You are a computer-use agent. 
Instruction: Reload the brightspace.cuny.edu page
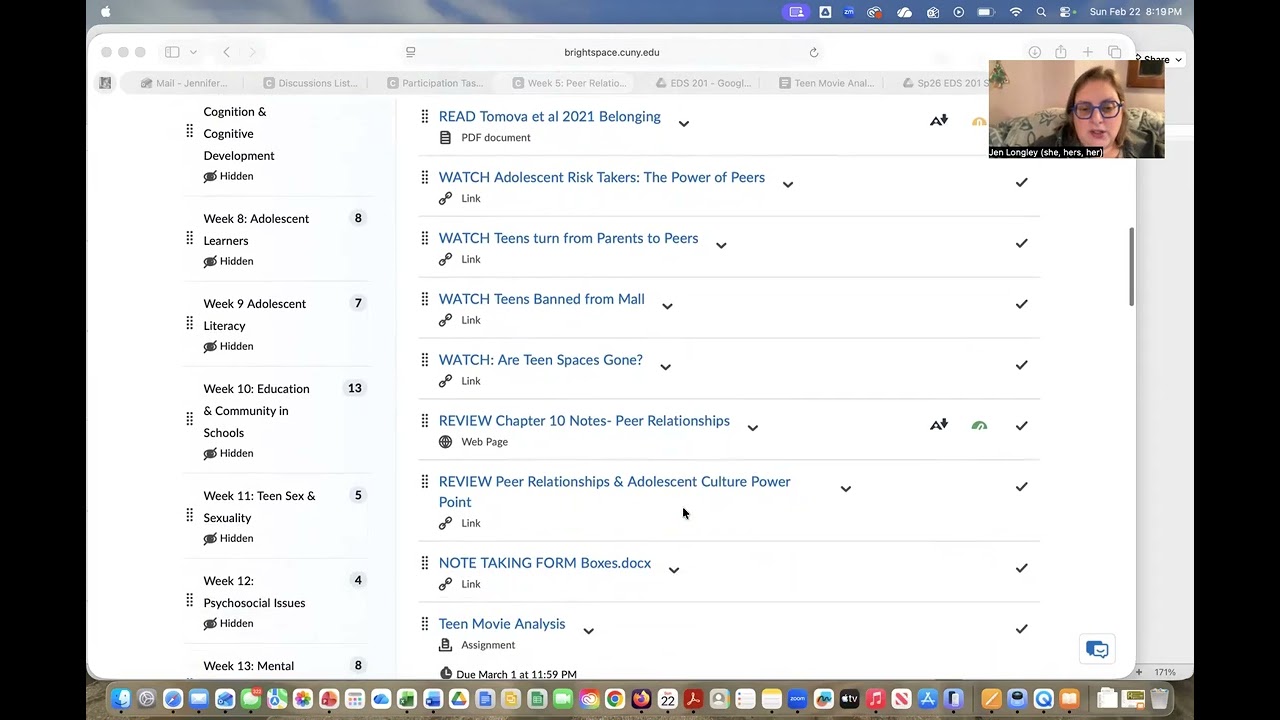(x=814, y=52)
